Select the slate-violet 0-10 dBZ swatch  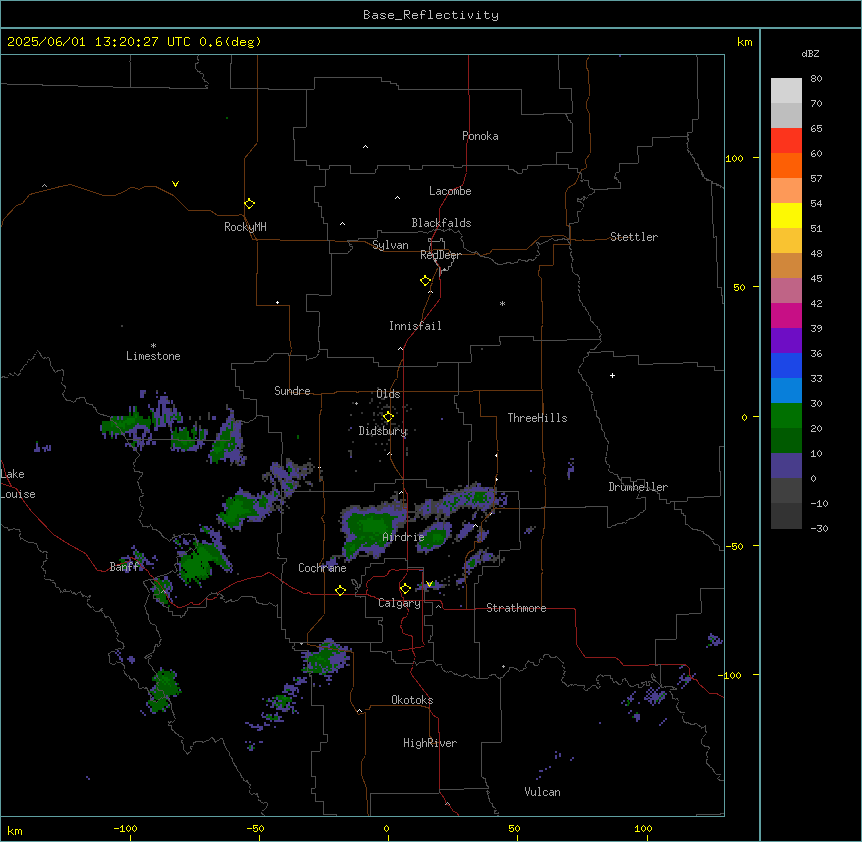click(x=786, y=466)
